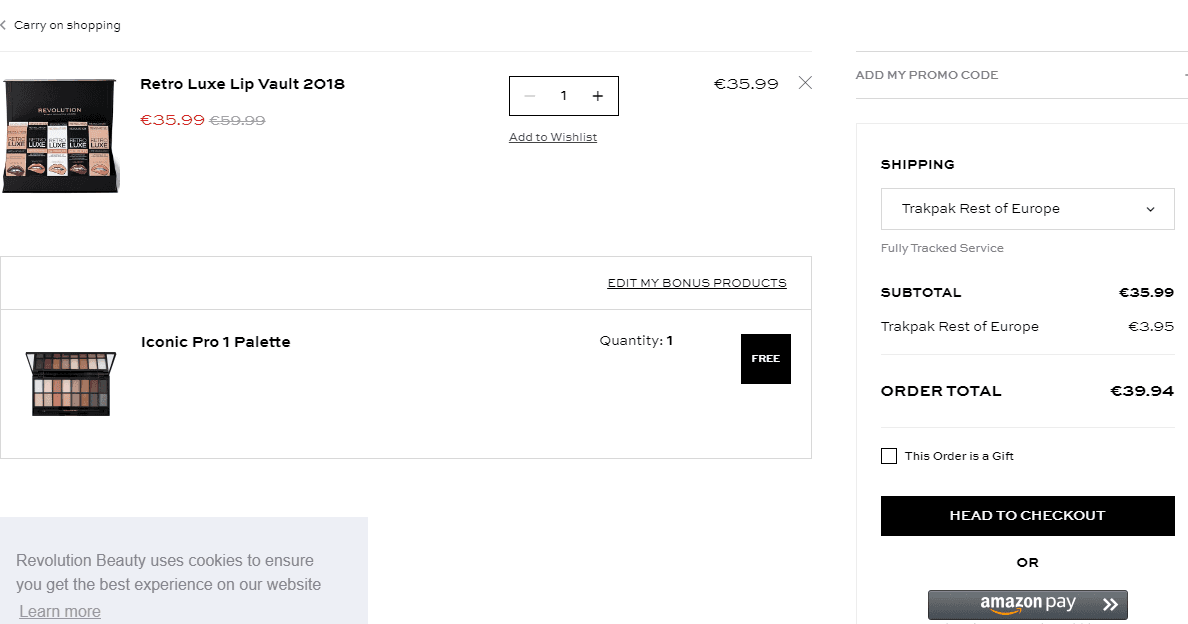The image size is (1188, 624).
Task: Click the Add to Wishlist link
Action: click(553, 137)
